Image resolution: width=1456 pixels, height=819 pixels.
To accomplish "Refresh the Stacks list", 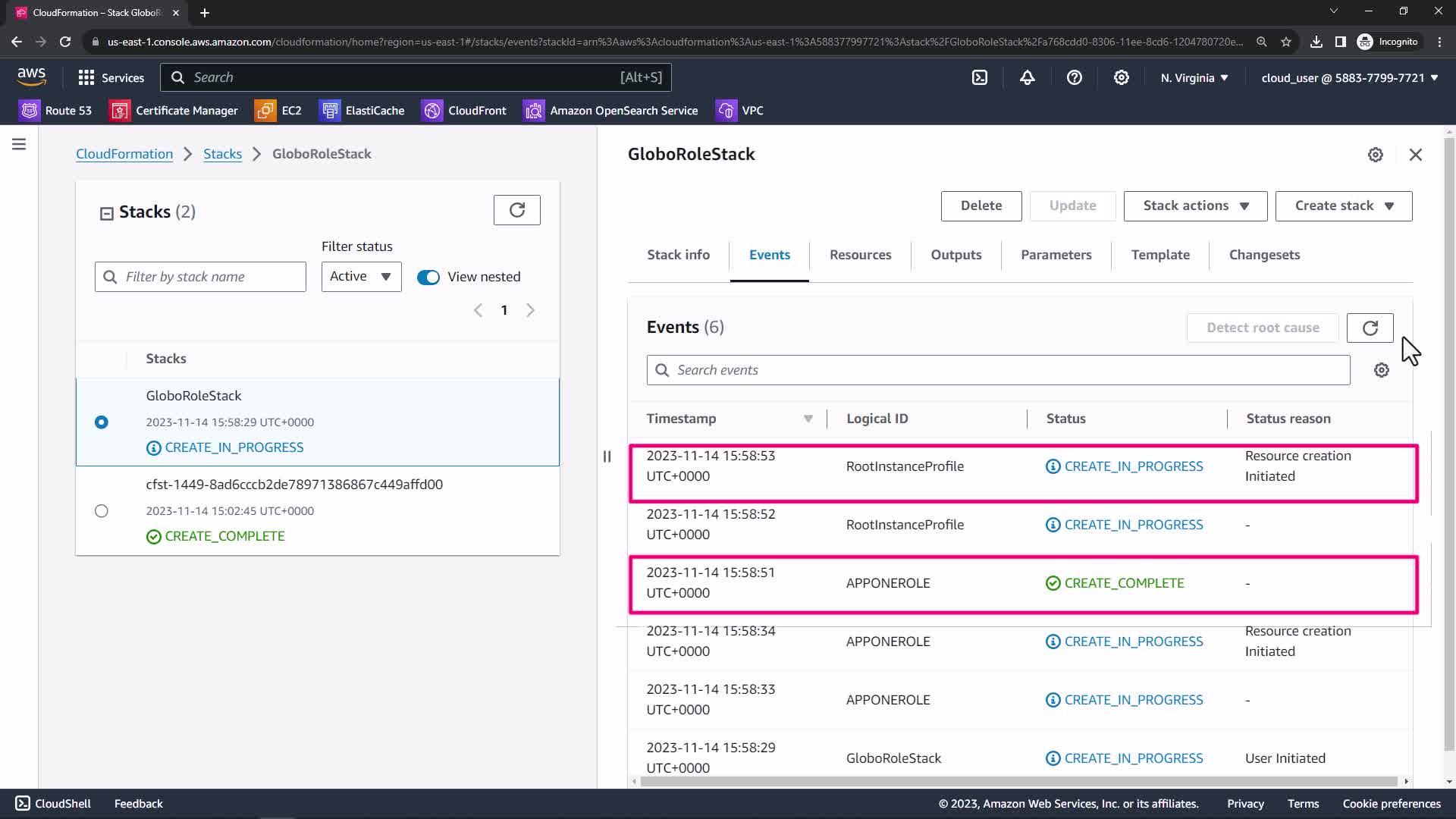I will click(516, 210).
